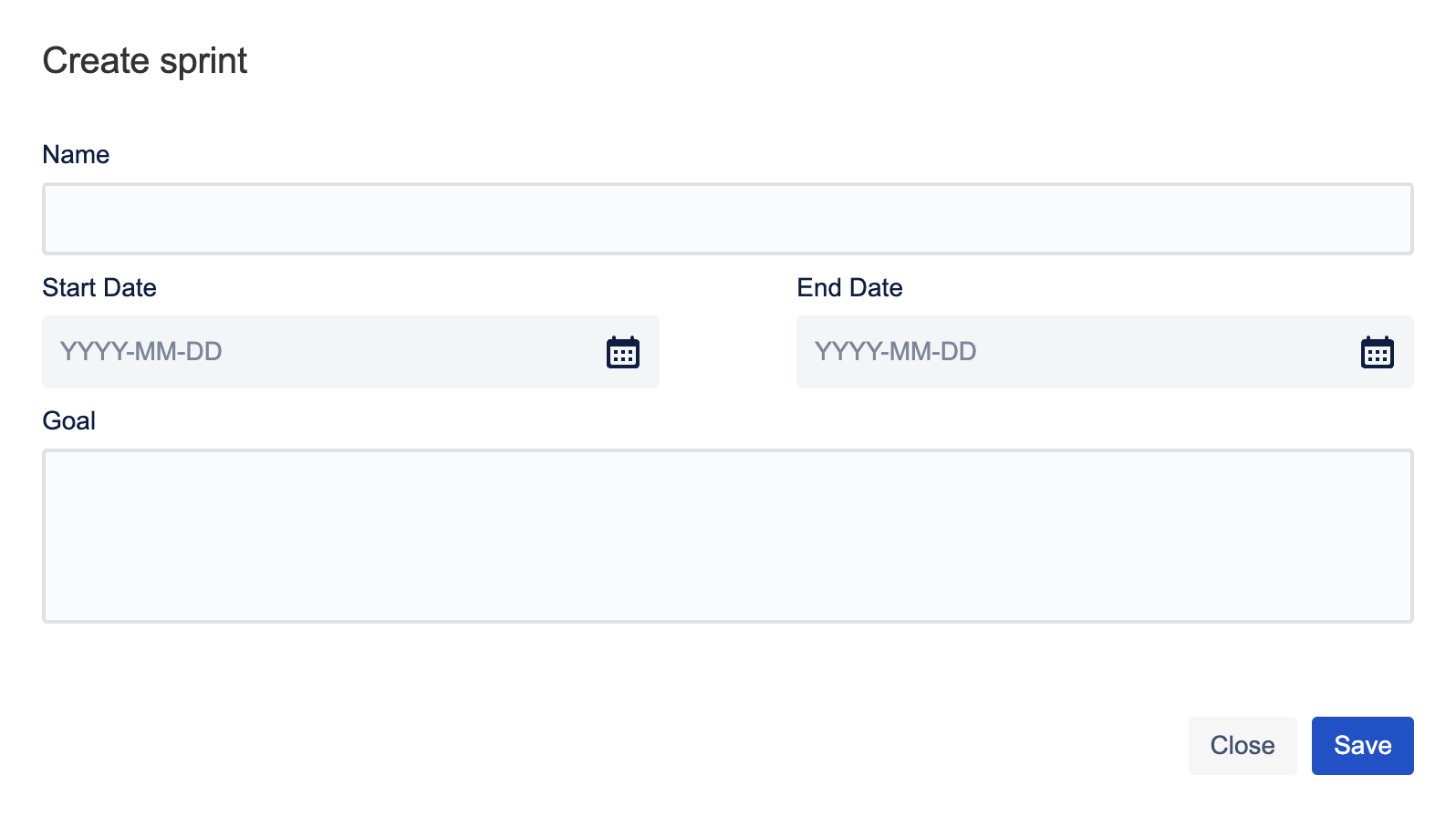Click the Create sprint heading
The image size is (1456, 817).
click(x=145, y=61)
